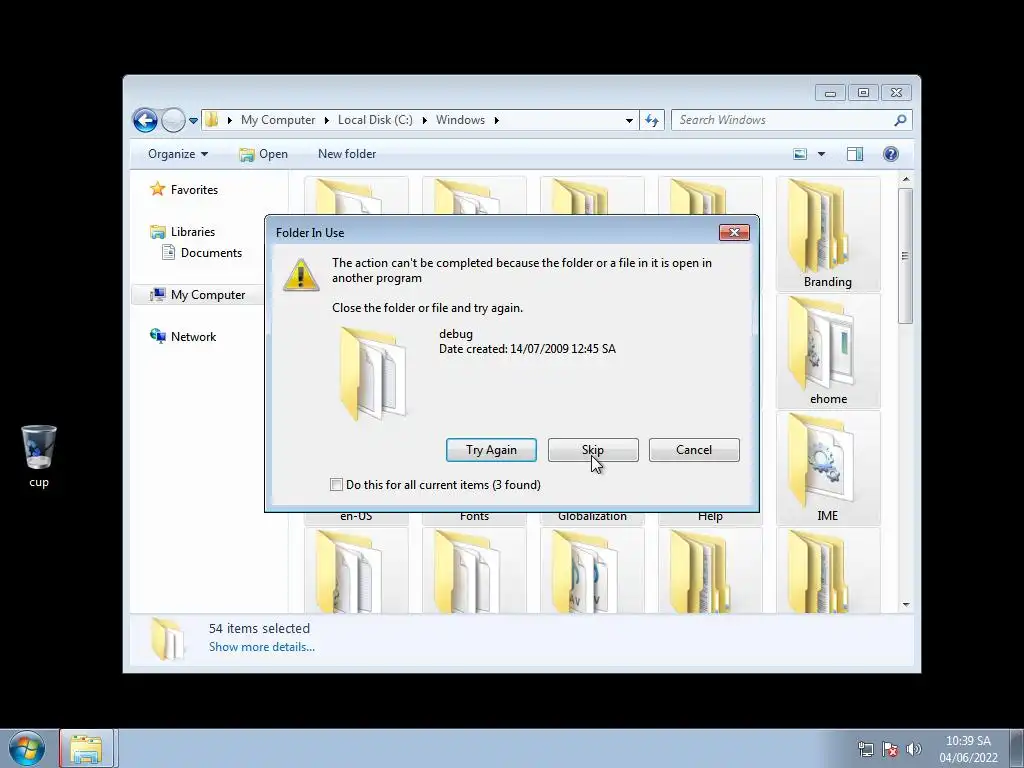Click the file list scroll down arrow
Viewport: 1024px width, 768px height.
(x=906, y=605)
